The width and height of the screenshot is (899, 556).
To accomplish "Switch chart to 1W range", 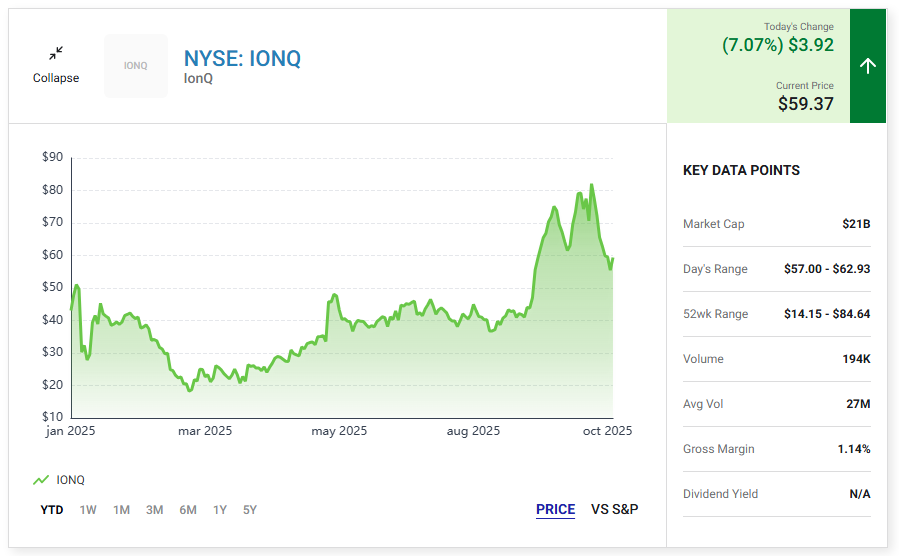I will pos(88,510).
